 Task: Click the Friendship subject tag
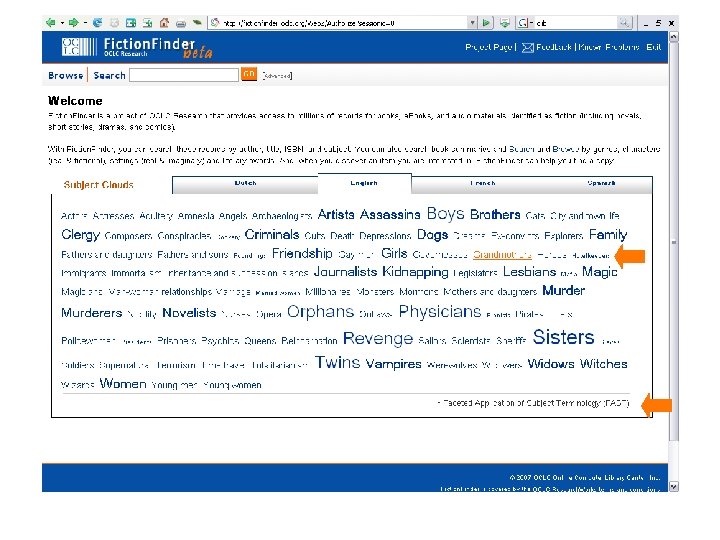point(302,253)
